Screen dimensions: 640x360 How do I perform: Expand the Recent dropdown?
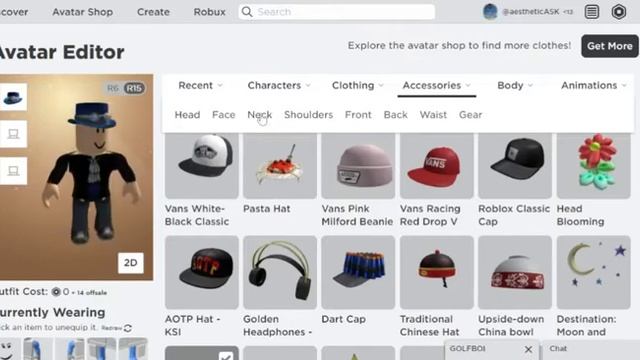200,85
